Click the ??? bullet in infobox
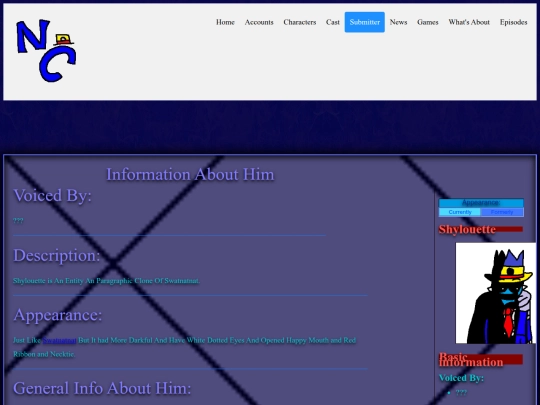This screenshot has height=405, width=540. [x=461, y=393]
